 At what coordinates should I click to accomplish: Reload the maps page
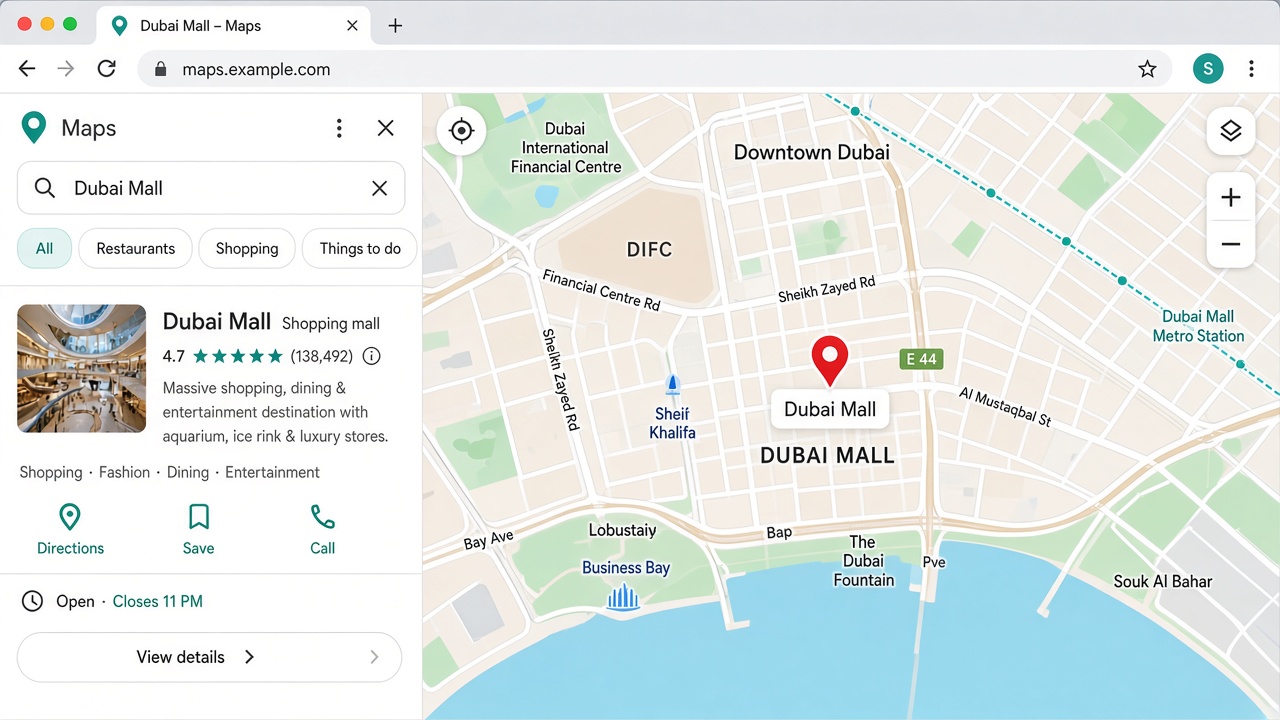pyautogui.click(x=106, y=69)
